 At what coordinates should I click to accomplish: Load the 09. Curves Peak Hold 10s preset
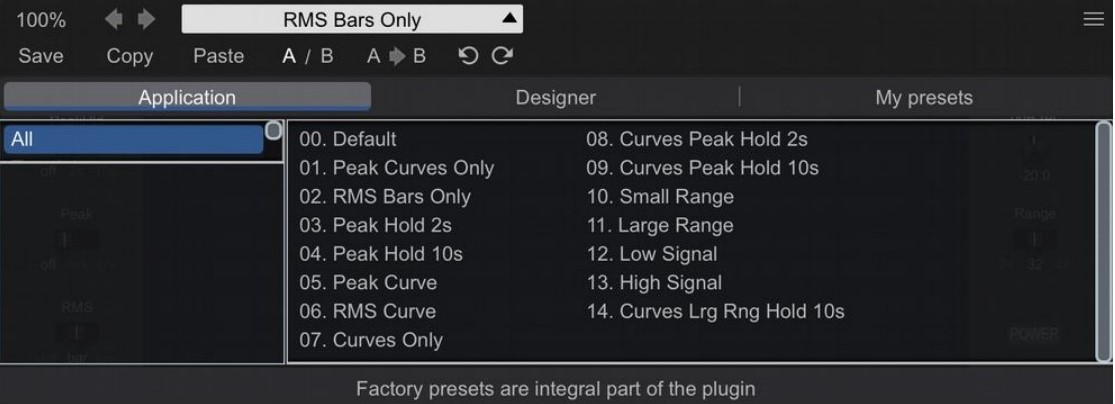(x=702, y=168)
